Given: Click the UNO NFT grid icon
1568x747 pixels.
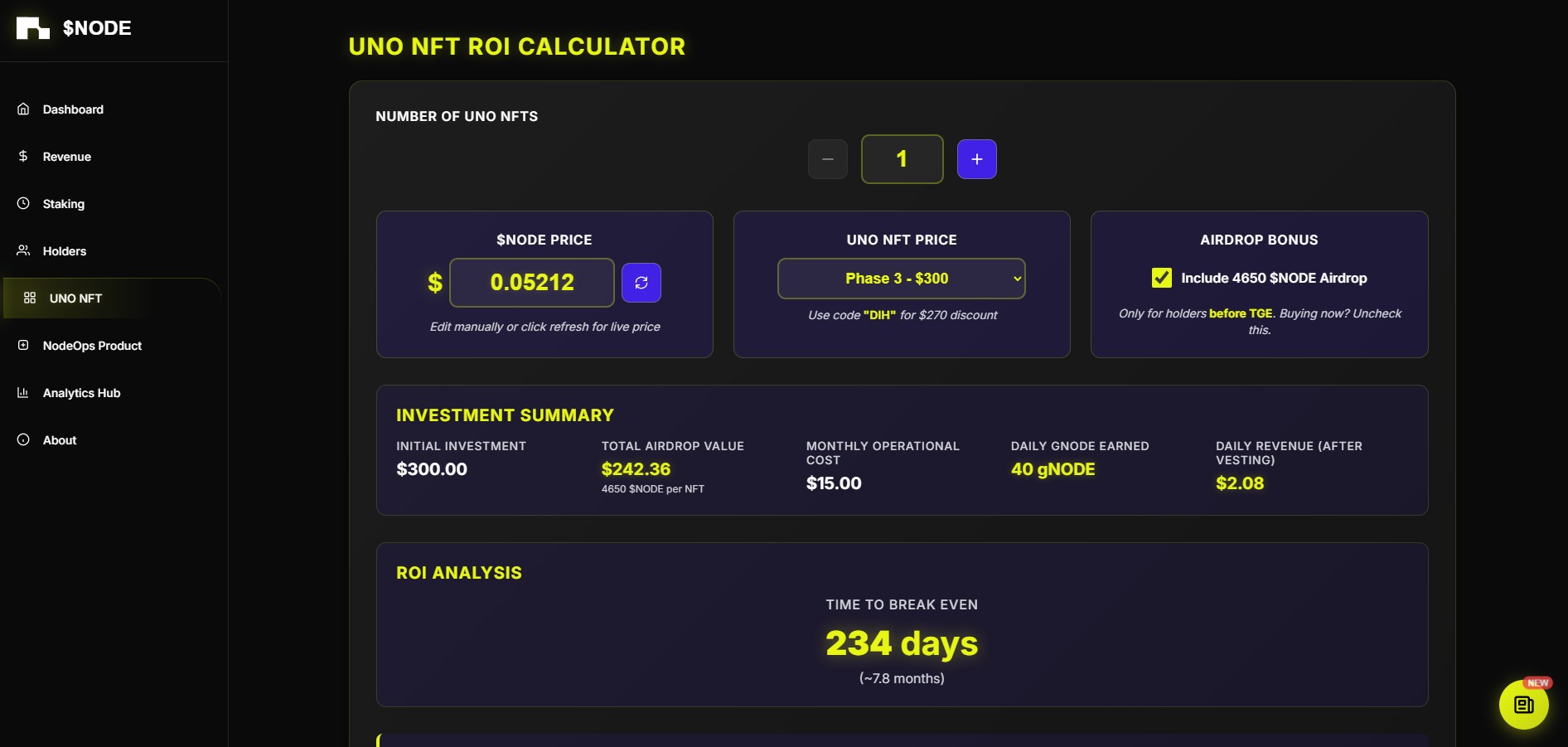Looking at the screenshot, I should click(30, 298).
